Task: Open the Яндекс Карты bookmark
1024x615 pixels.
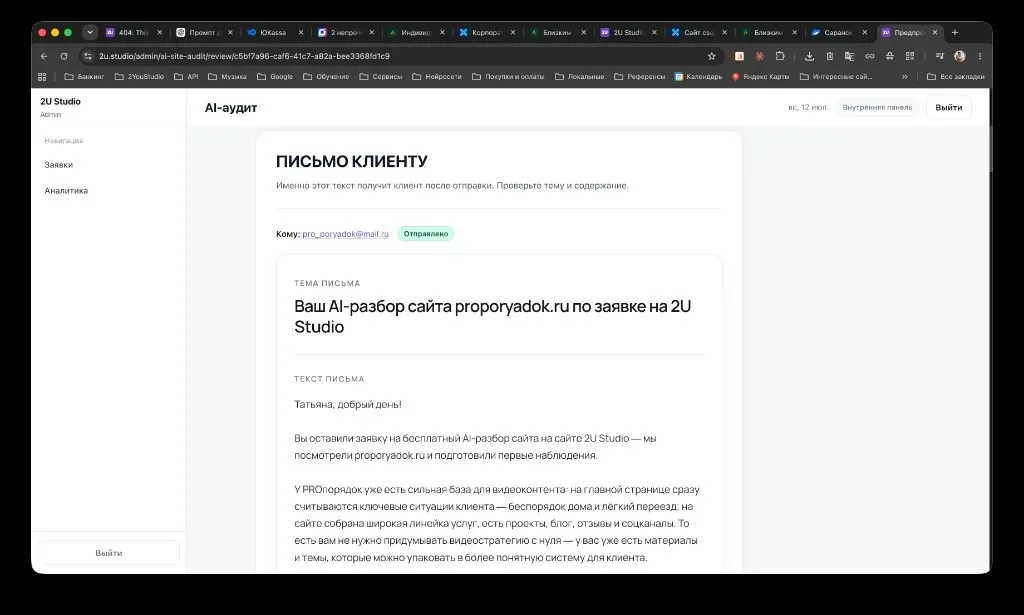Action: (x=760, y=76)
